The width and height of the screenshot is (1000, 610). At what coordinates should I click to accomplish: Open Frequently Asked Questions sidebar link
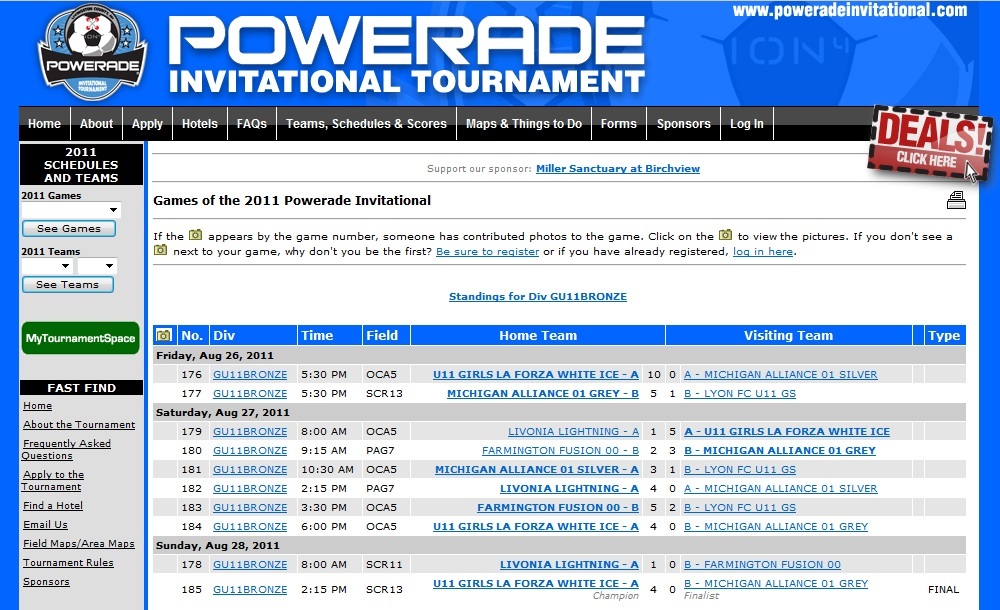[x=66, y=449]
